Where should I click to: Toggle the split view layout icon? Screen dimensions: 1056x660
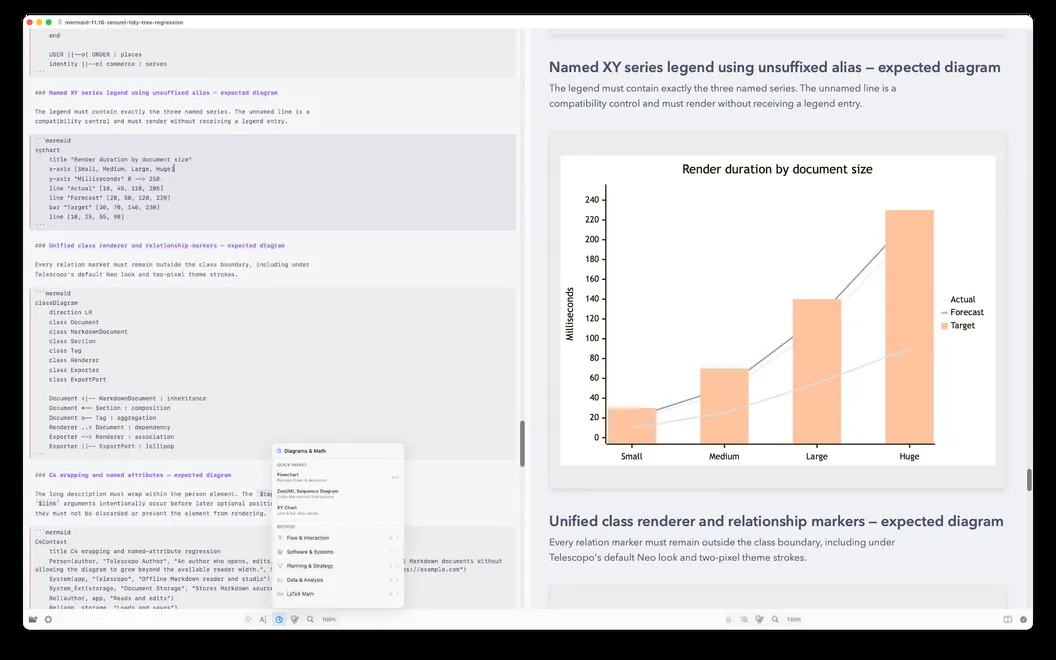point(1008,620)
